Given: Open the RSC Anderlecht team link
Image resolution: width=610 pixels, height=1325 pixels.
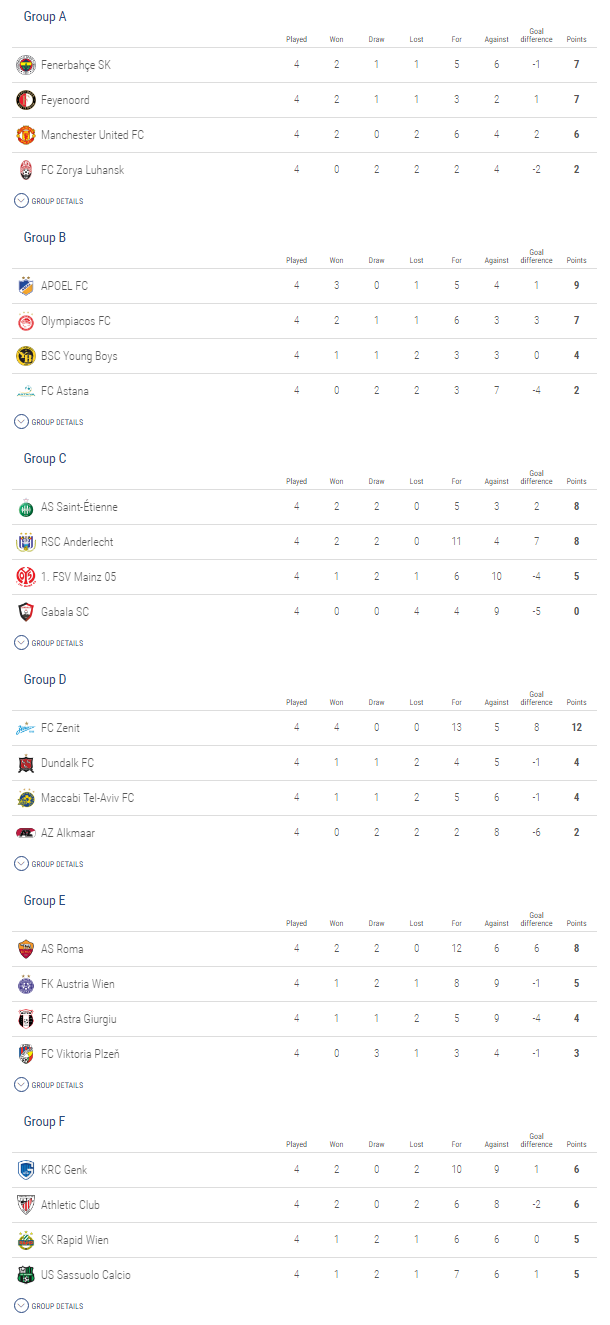Looking at the screenshot, I should (77, 542).
